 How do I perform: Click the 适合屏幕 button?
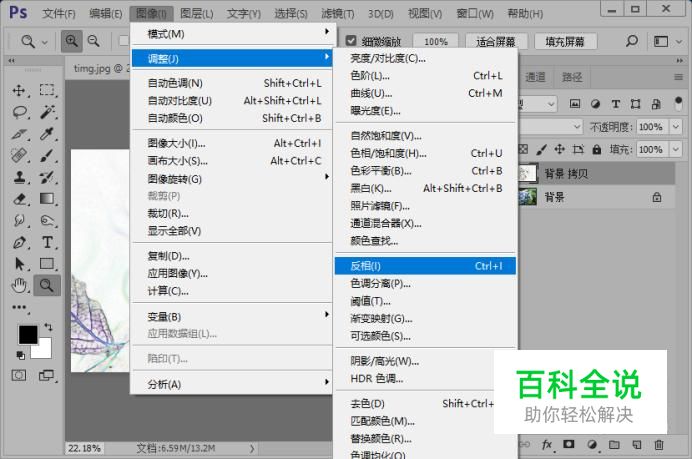tap(496, 41)
